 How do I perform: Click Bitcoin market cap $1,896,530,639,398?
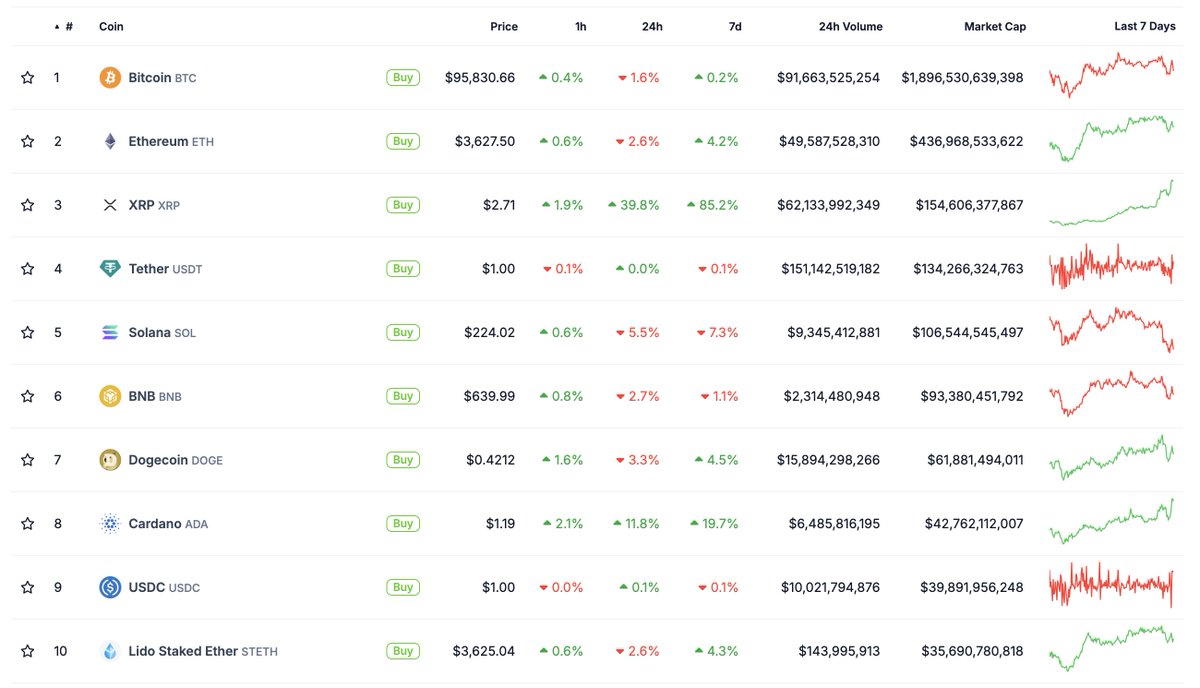(962, 77)
